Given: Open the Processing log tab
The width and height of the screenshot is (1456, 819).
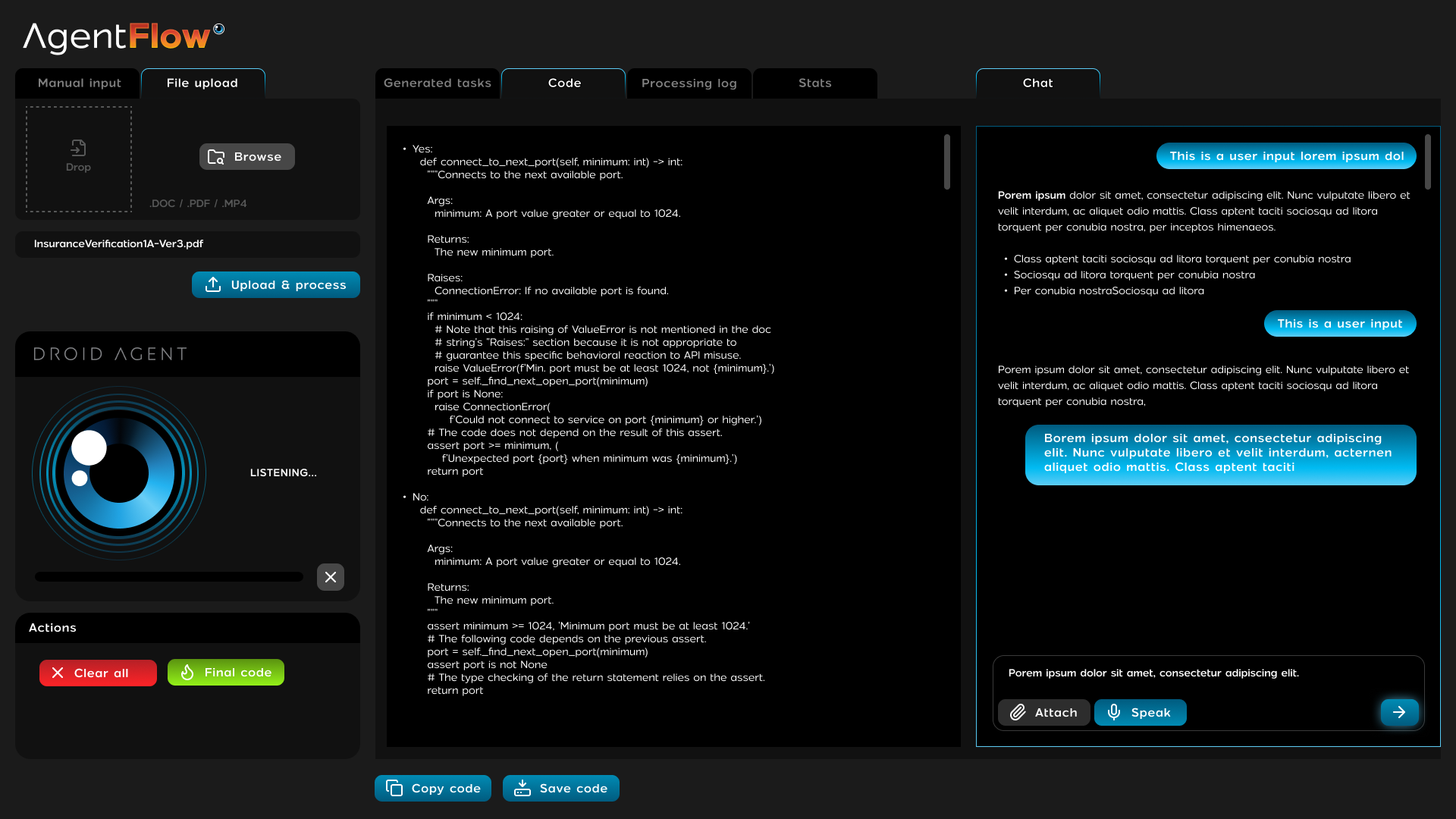Looking at the screenshot, I should tap(689, 83).
